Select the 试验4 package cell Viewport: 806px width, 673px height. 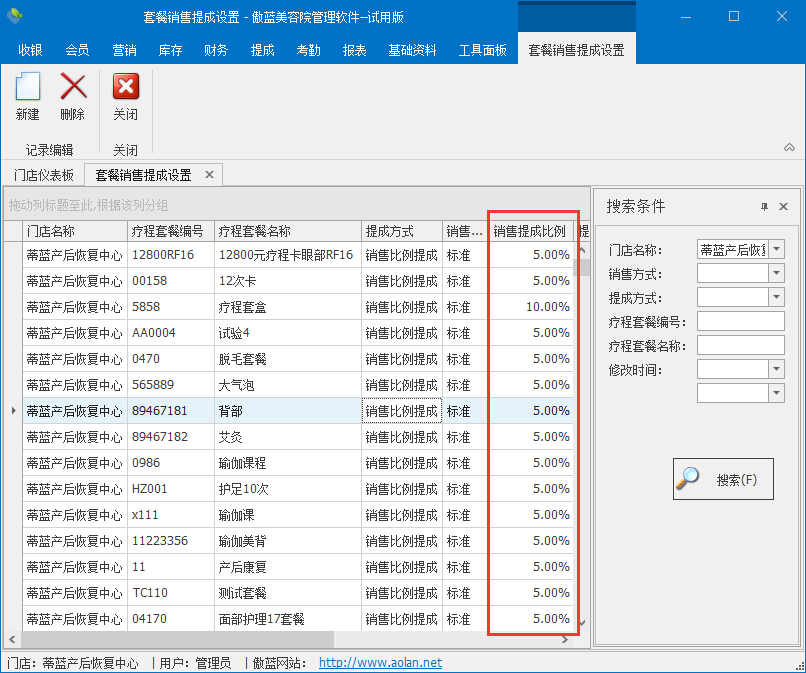[x=288, y=333]
